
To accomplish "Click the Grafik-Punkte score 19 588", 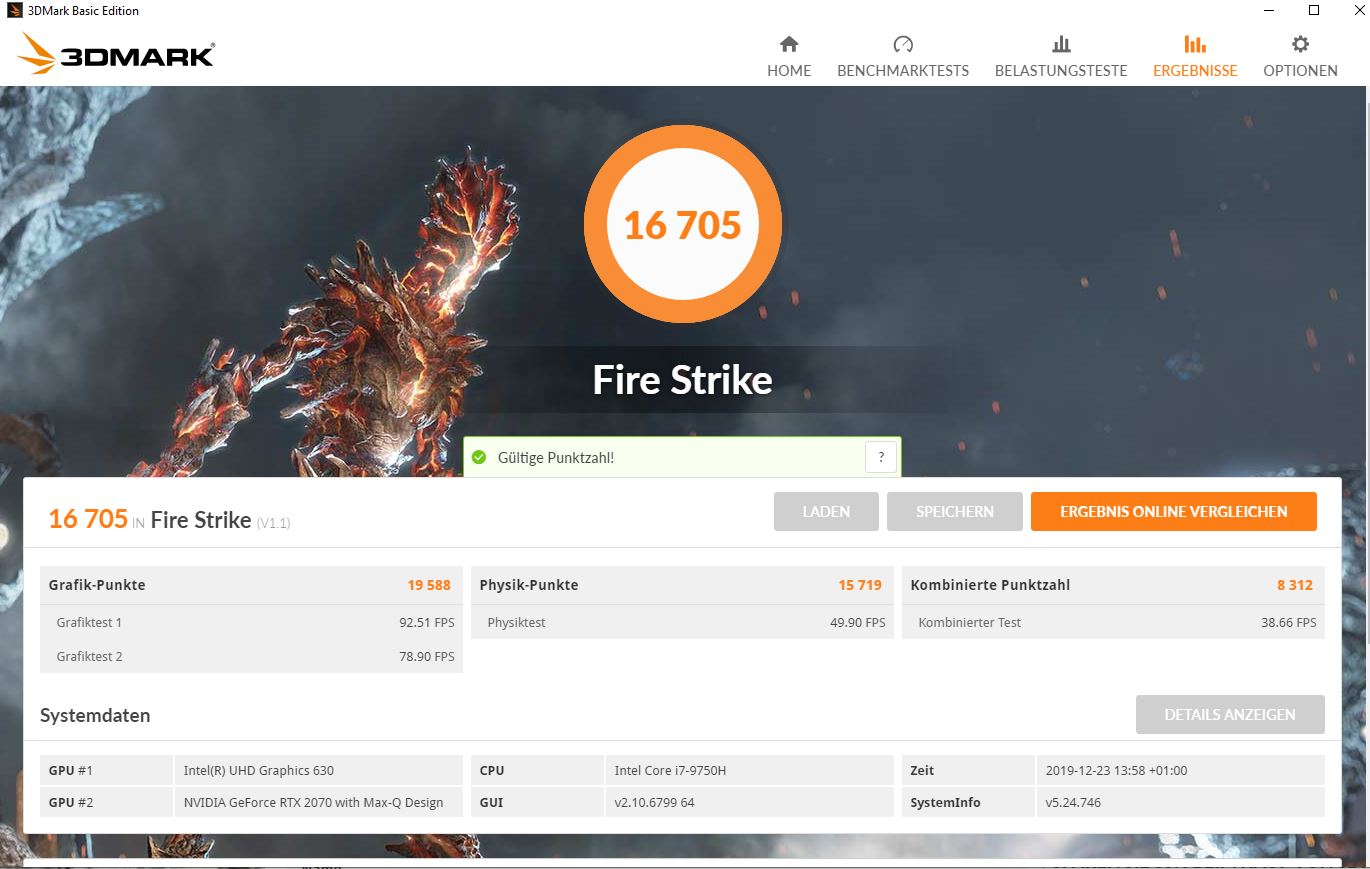I will point(429,585).
